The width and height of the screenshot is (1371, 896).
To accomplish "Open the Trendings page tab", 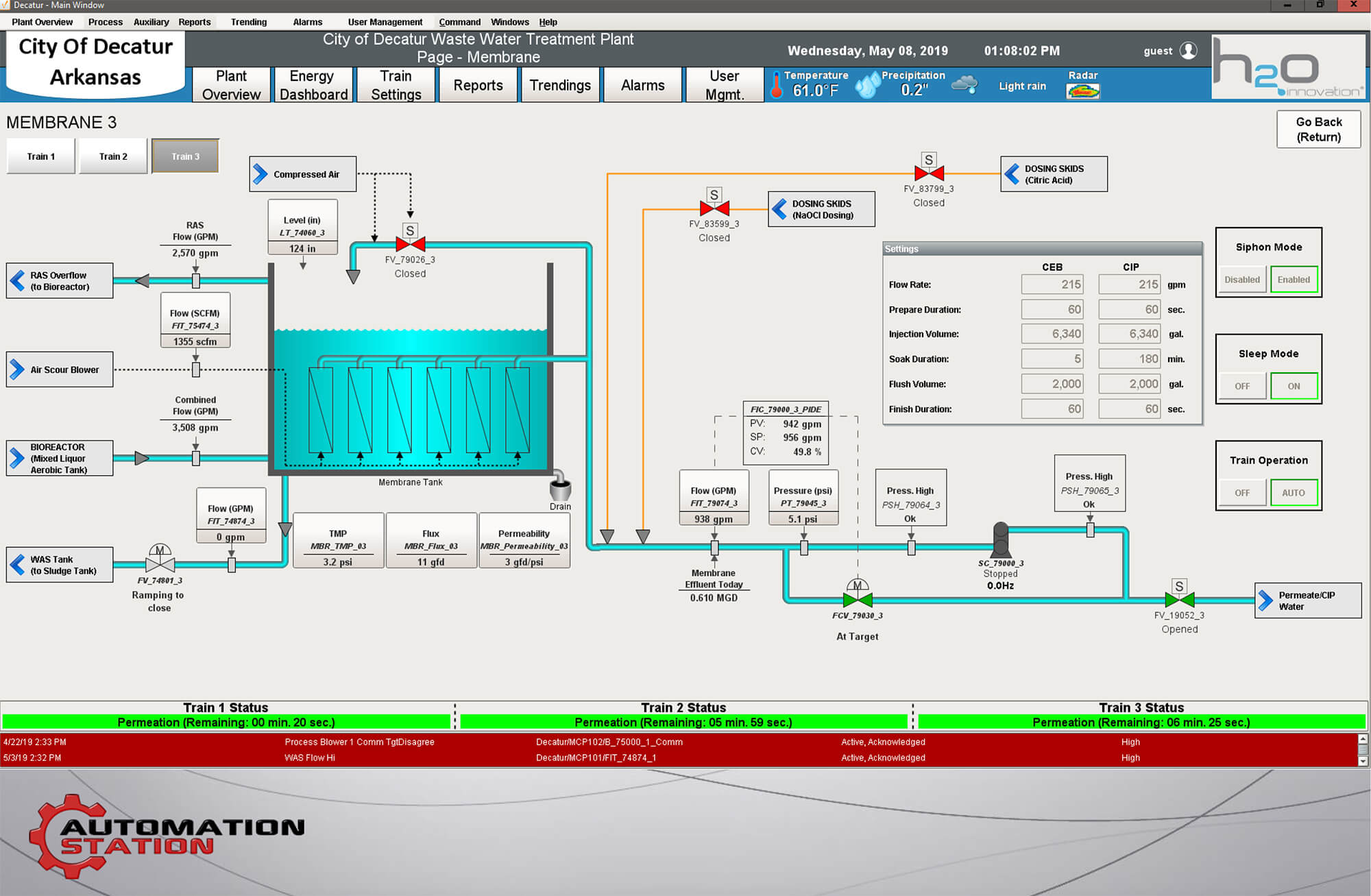I will [560, 84].
